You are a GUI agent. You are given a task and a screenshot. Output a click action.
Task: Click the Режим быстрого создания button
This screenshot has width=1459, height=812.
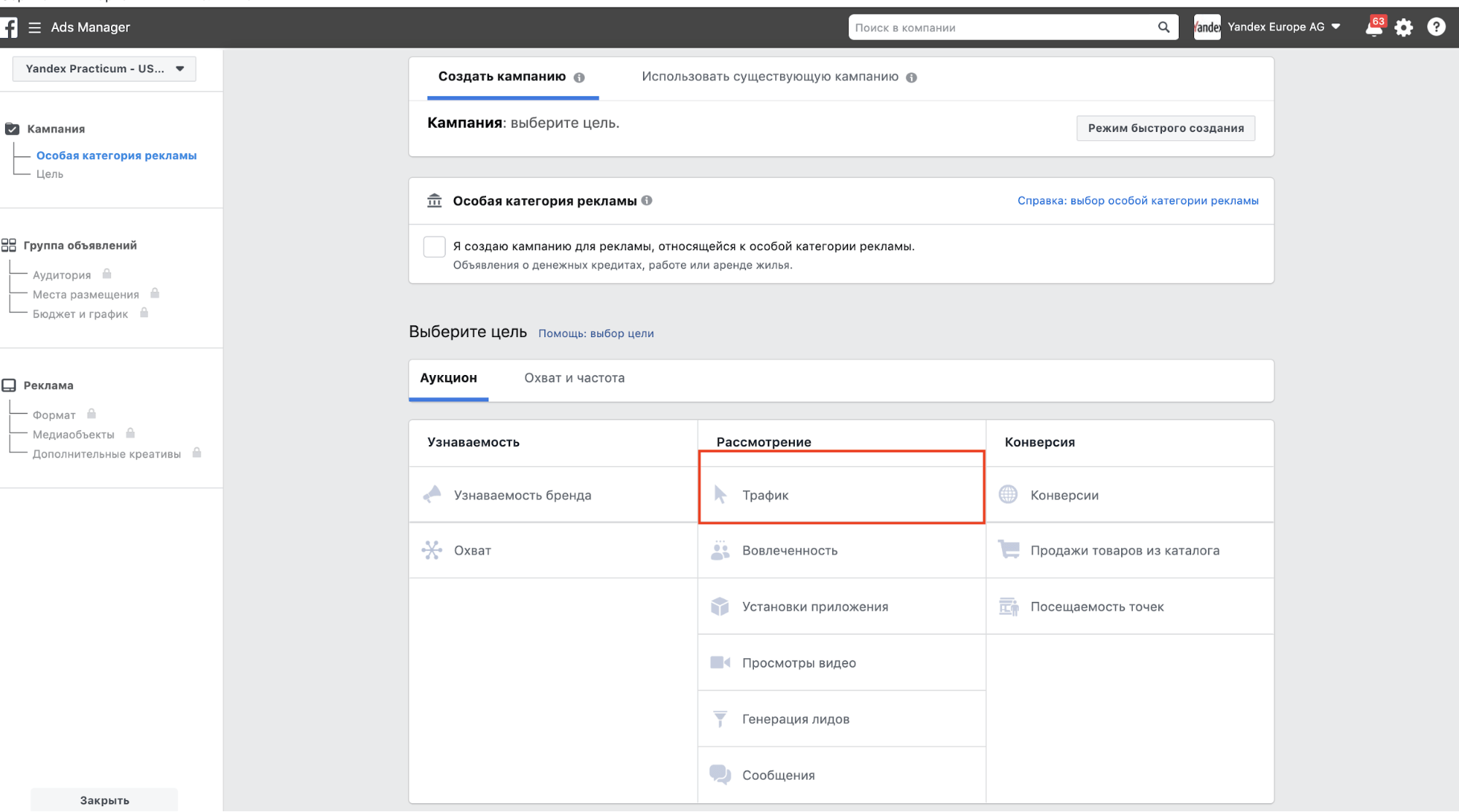click(x=1165, y=128)
